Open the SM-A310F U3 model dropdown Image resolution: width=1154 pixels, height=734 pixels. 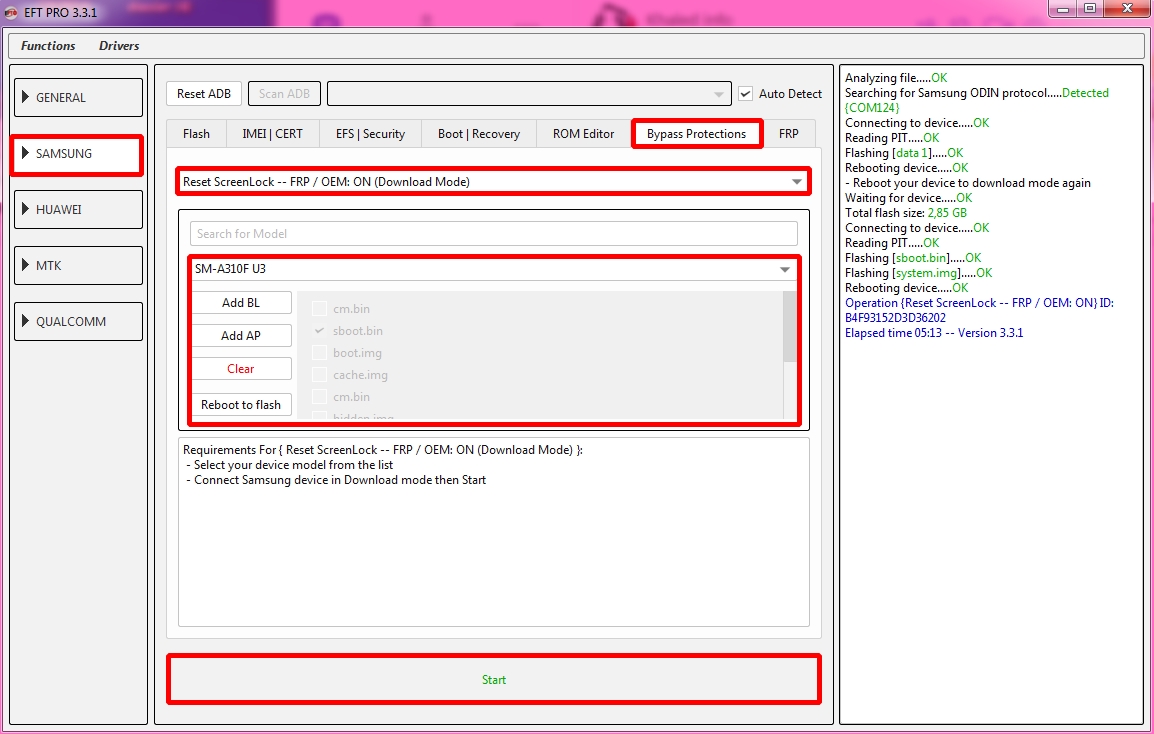tap(493, 269)
